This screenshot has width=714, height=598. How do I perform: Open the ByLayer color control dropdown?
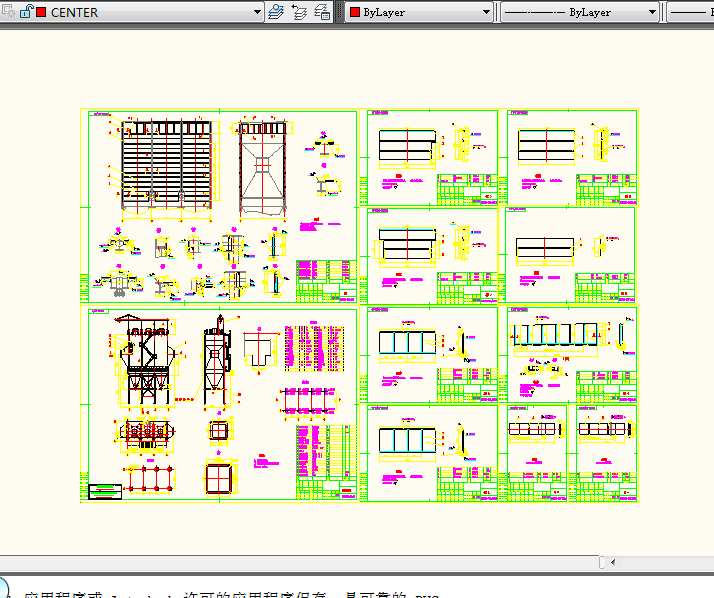486,12
